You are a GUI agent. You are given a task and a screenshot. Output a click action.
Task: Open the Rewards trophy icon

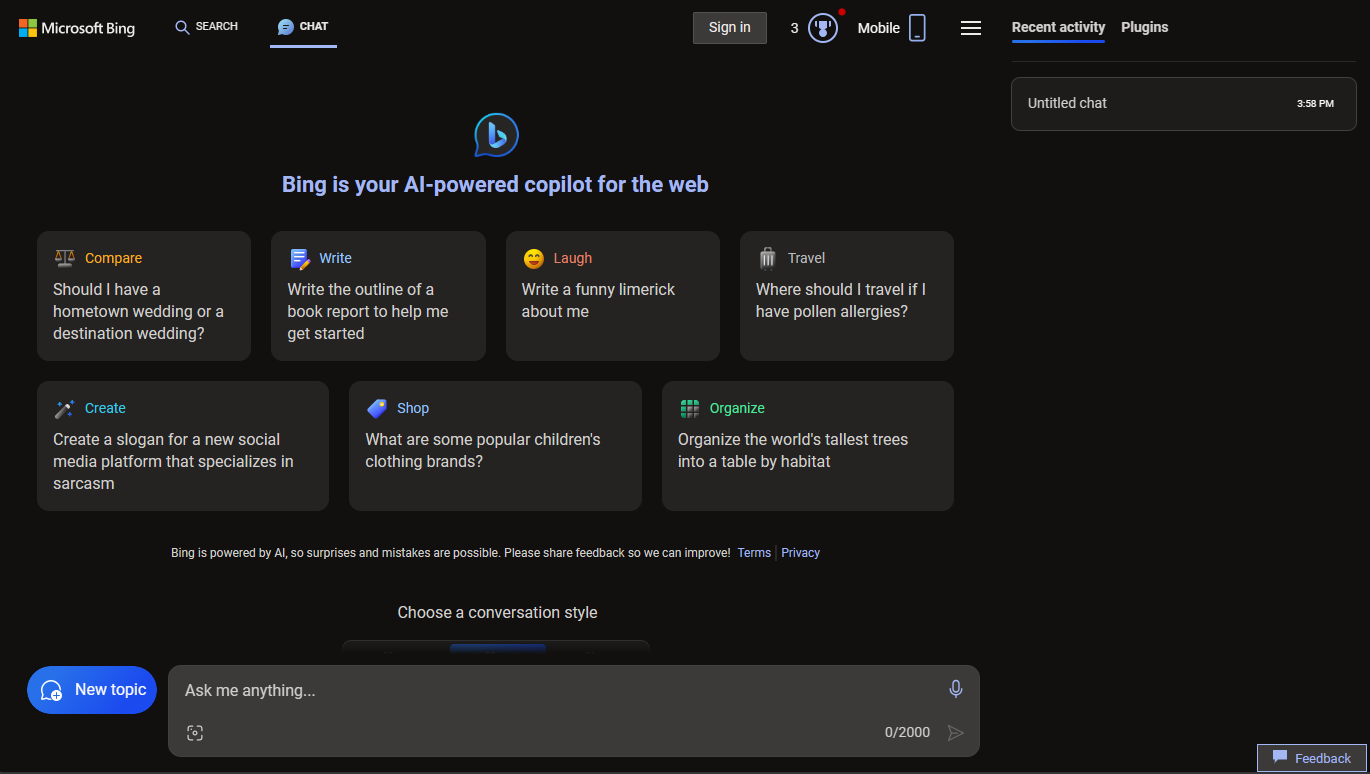pyautogui.click(x=822, y=28)
